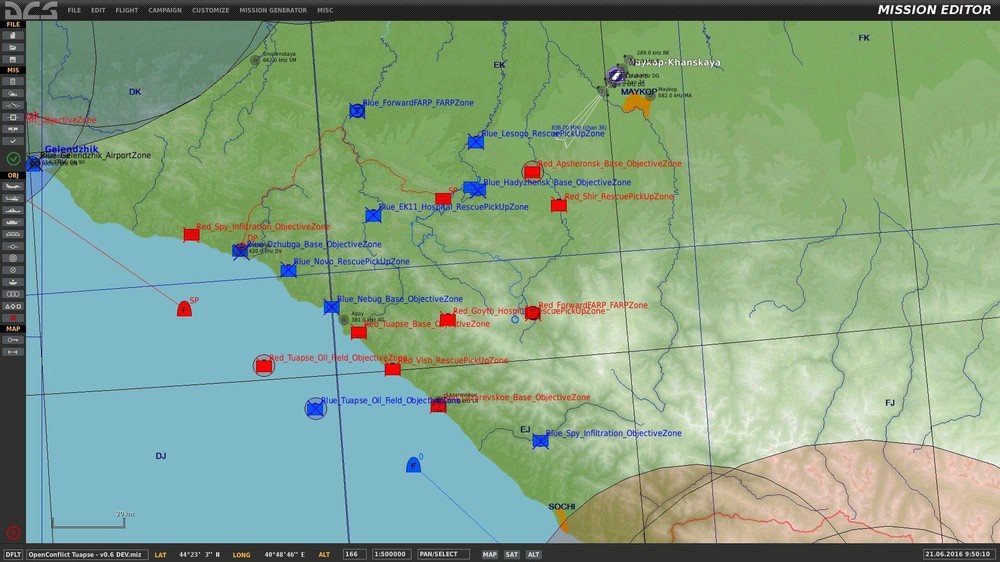Click the red circular icon at bottom-left corner
This screenshot has width=1000, height=562.
pyautogui.click(x=13, y=533)
